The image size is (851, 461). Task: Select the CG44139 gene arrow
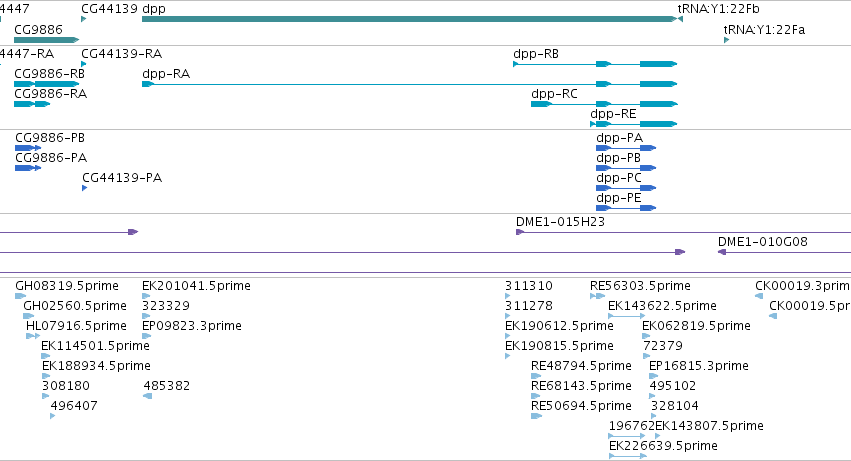tap(84, 19)
